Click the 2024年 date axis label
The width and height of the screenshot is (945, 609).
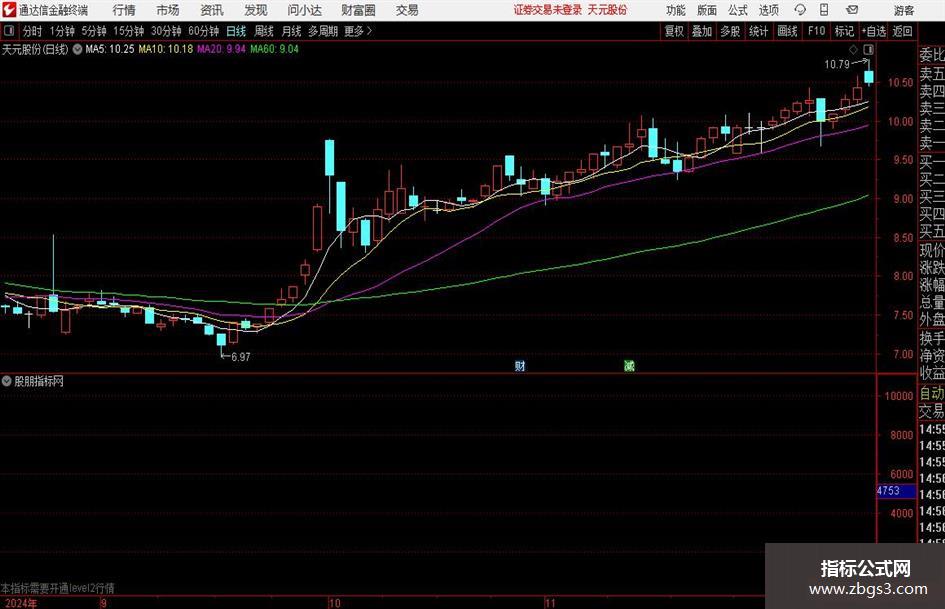coord(20,603)
